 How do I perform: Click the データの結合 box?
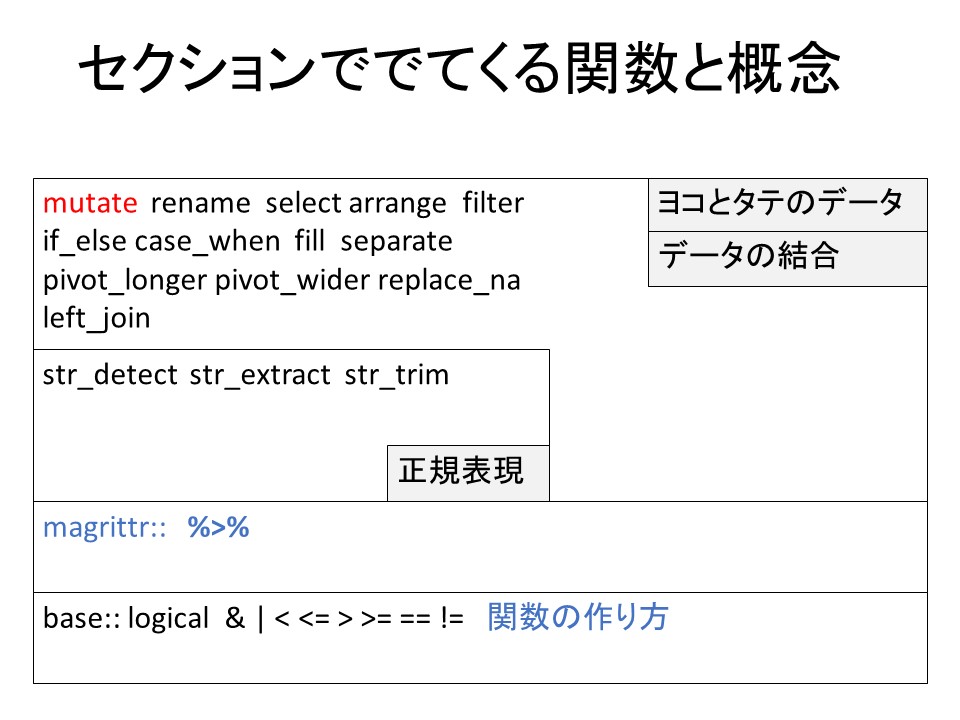pos(787,258)
